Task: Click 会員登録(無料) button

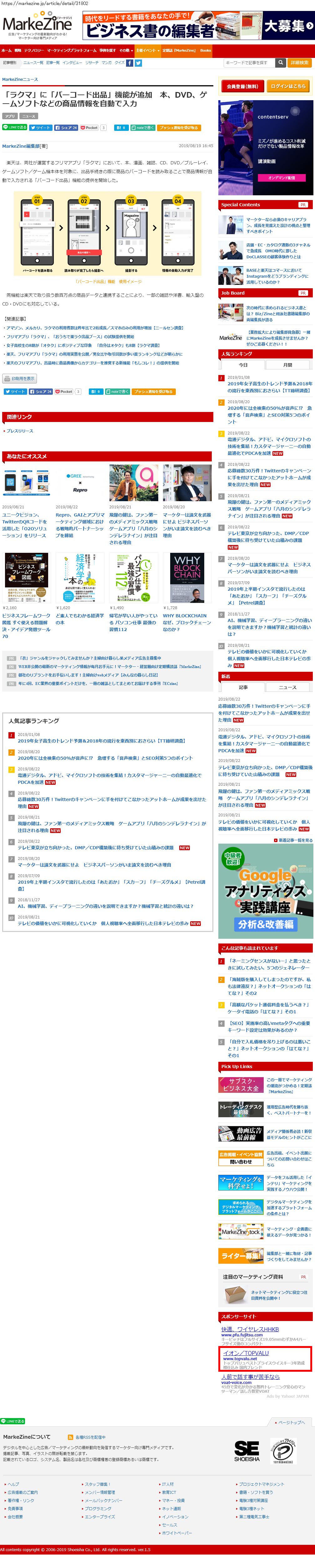Action: coord(242,86)
